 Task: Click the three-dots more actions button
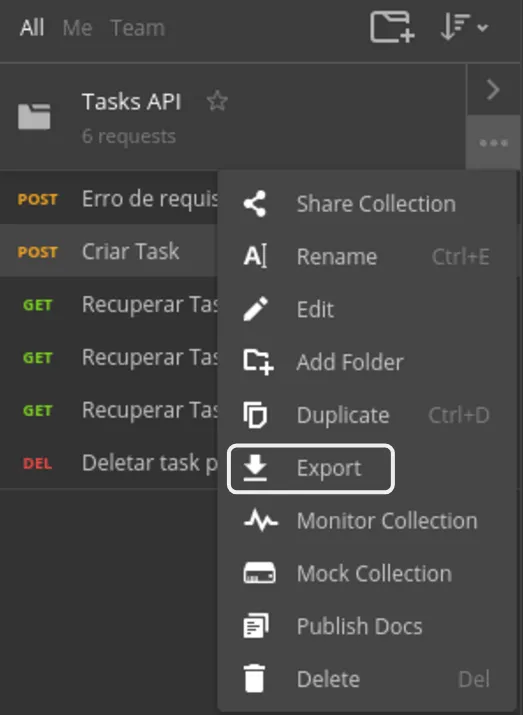coord(493,143)
